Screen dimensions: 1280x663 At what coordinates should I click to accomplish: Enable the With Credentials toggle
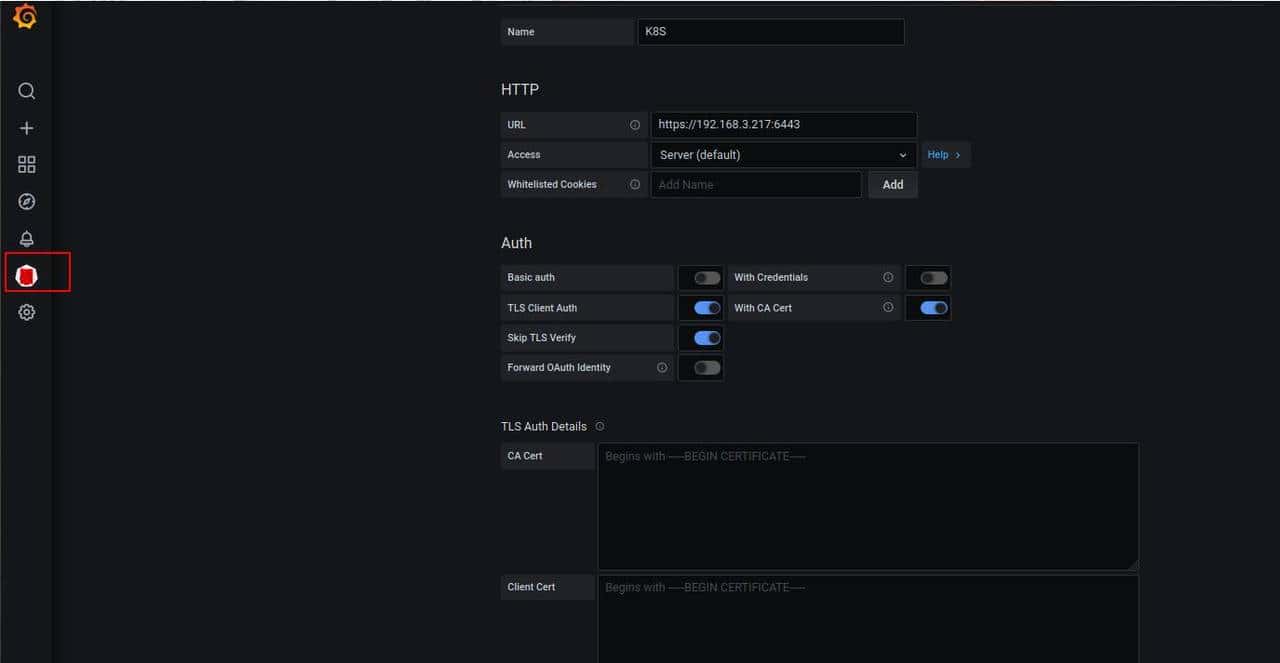tap(933, 278)
